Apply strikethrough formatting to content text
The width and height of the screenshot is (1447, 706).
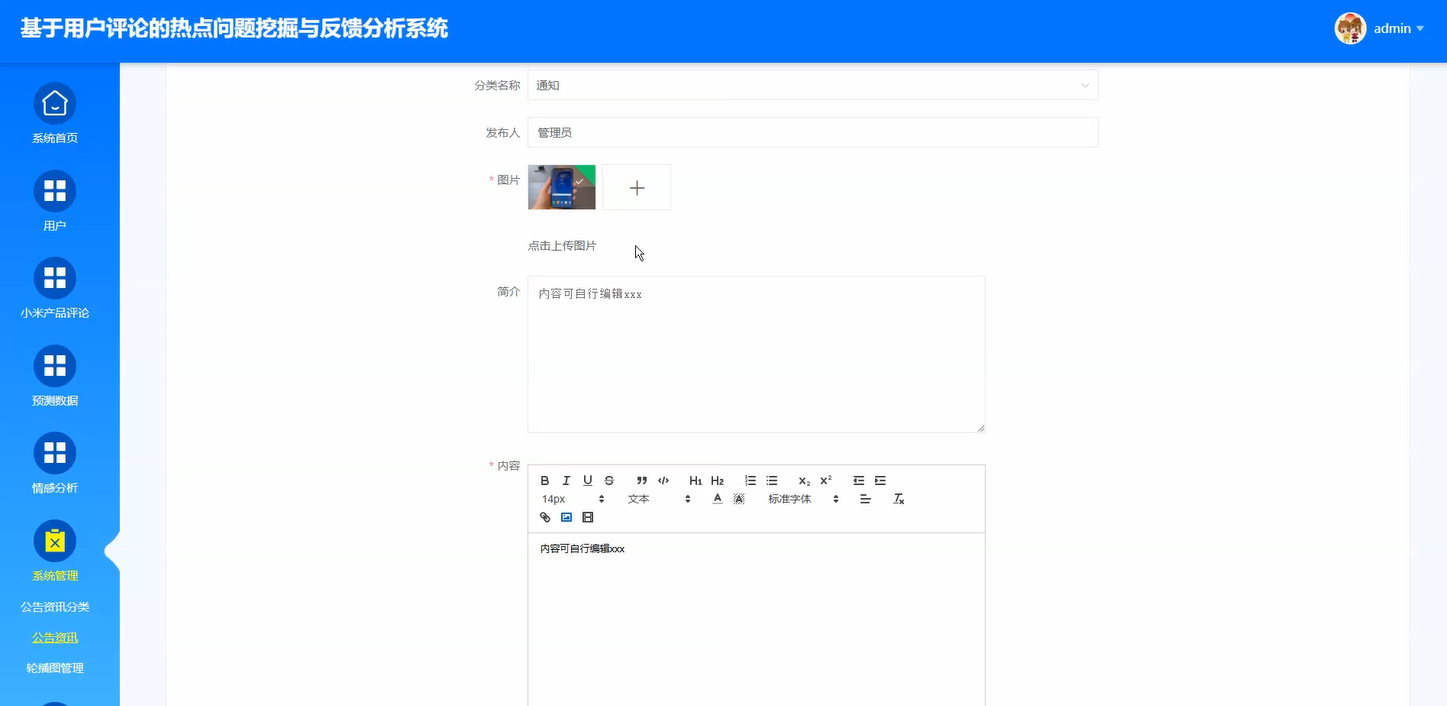click(609, 480)
